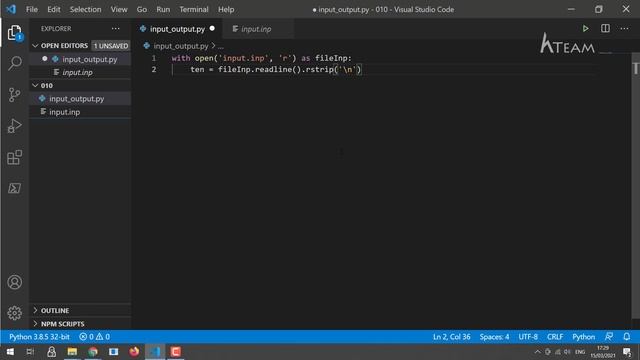Open the Selection menu
The height and width of the screenshot is (360, 640).
[85, 9]
